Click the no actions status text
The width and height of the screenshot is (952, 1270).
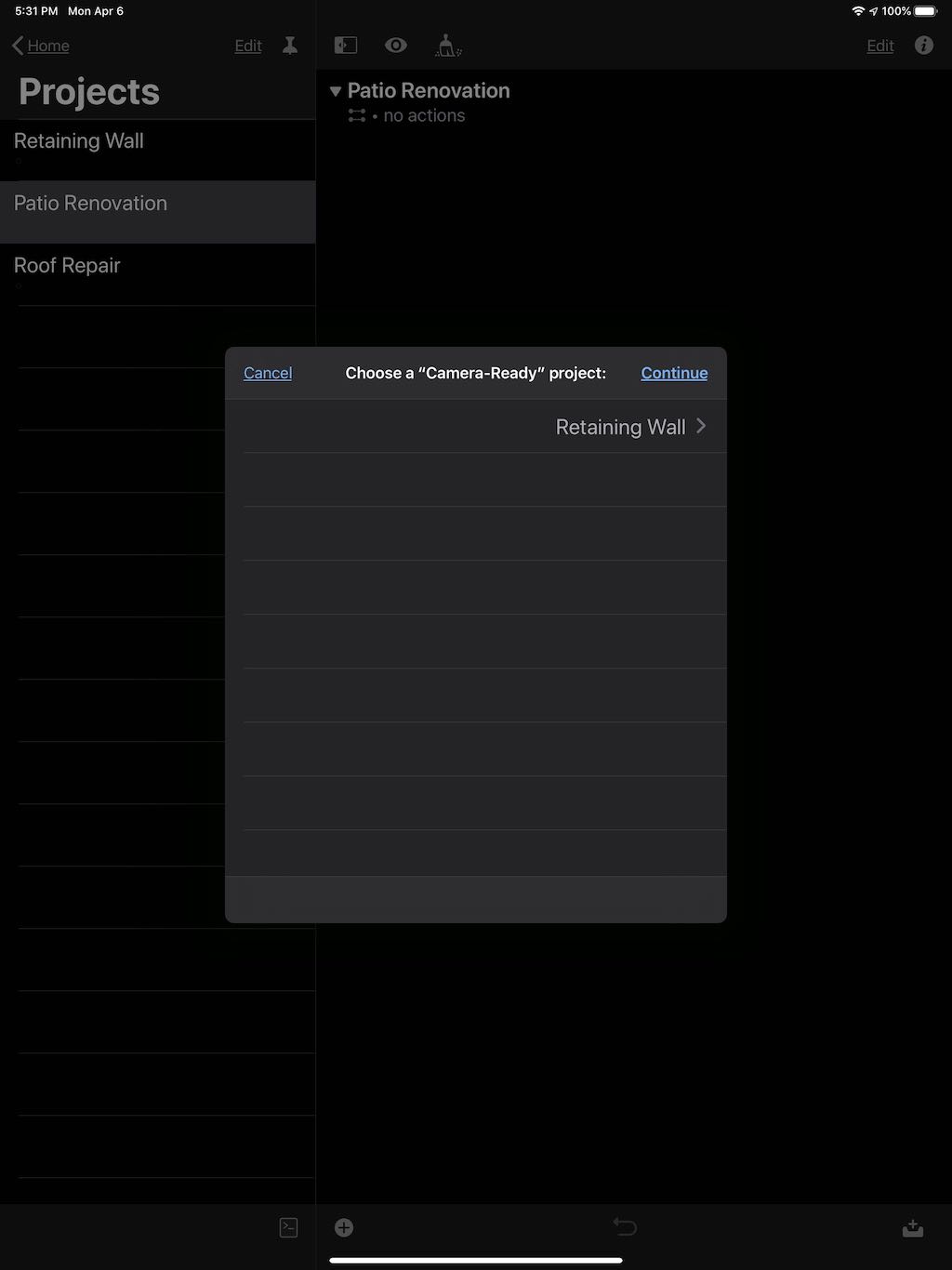pos(424,115)
